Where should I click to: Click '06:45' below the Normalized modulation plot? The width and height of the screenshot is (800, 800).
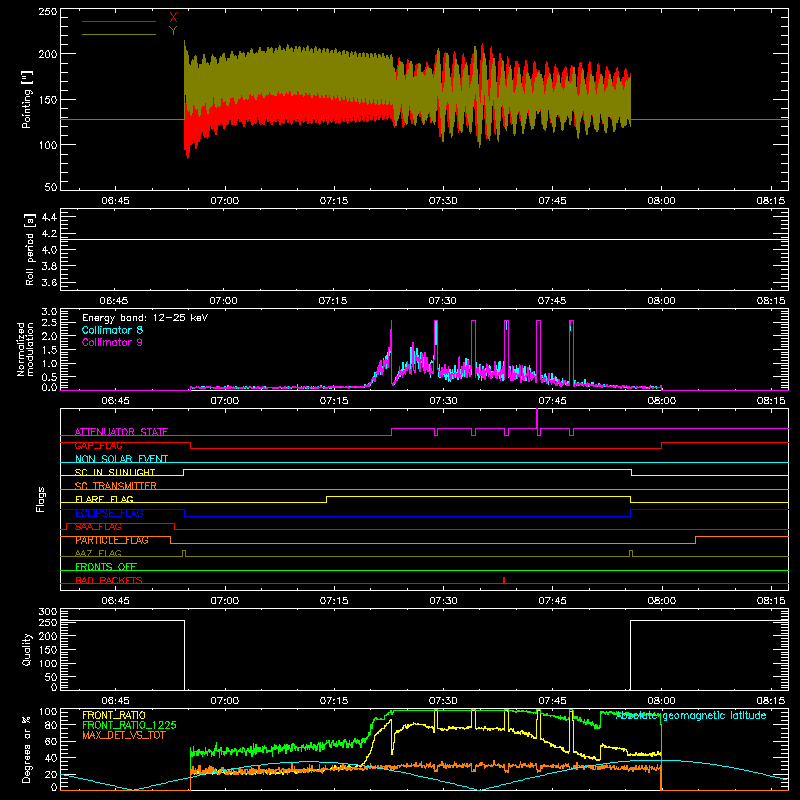tap(115, 401)
